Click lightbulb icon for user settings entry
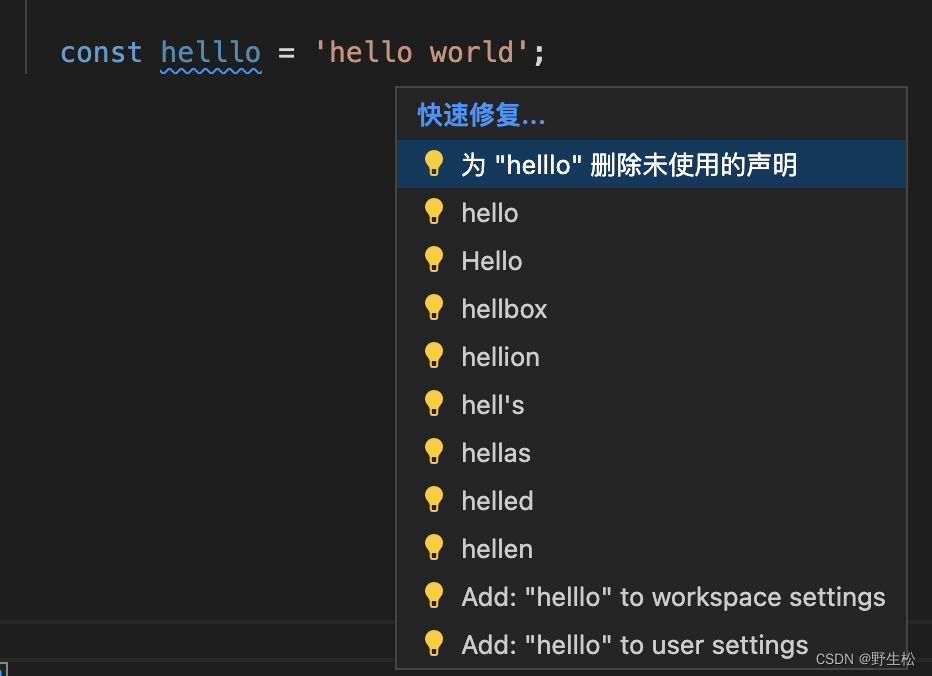 [434, 643]
